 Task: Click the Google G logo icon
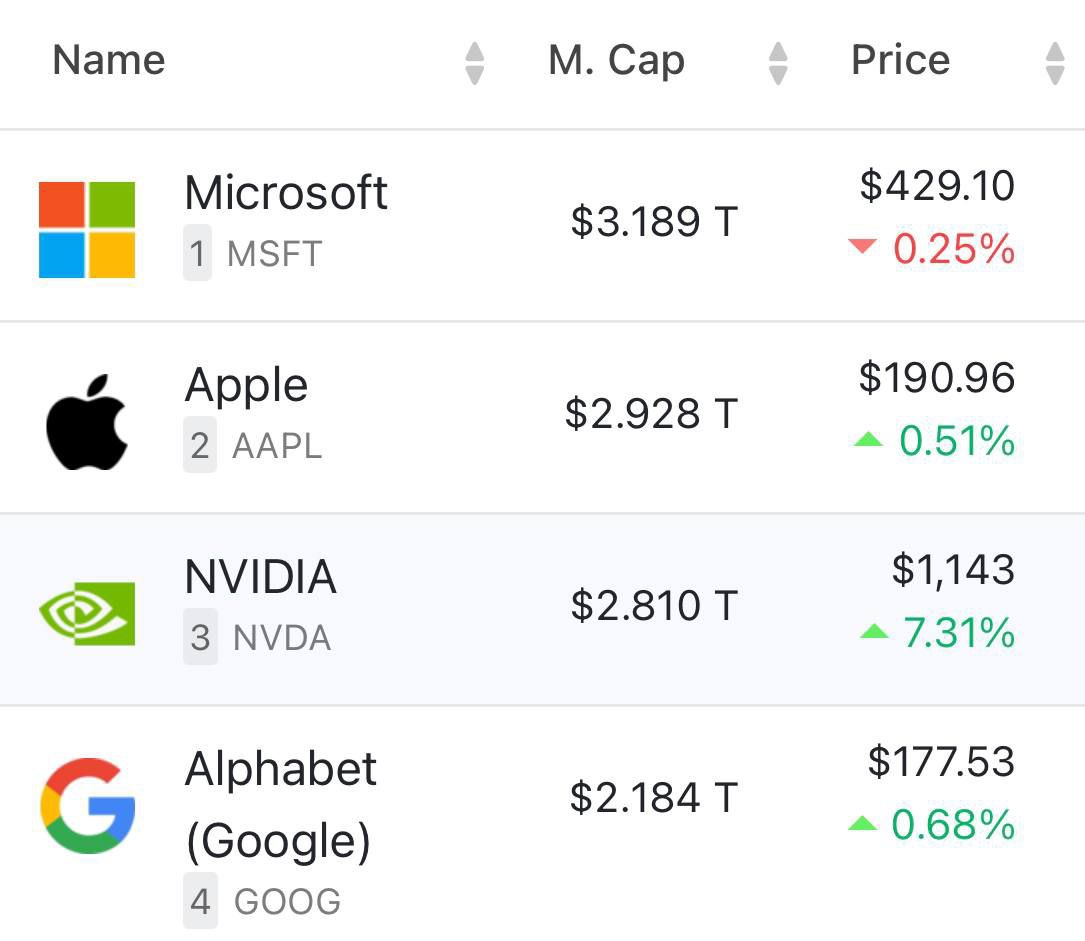pyautogui.click(x=87, y=806)
